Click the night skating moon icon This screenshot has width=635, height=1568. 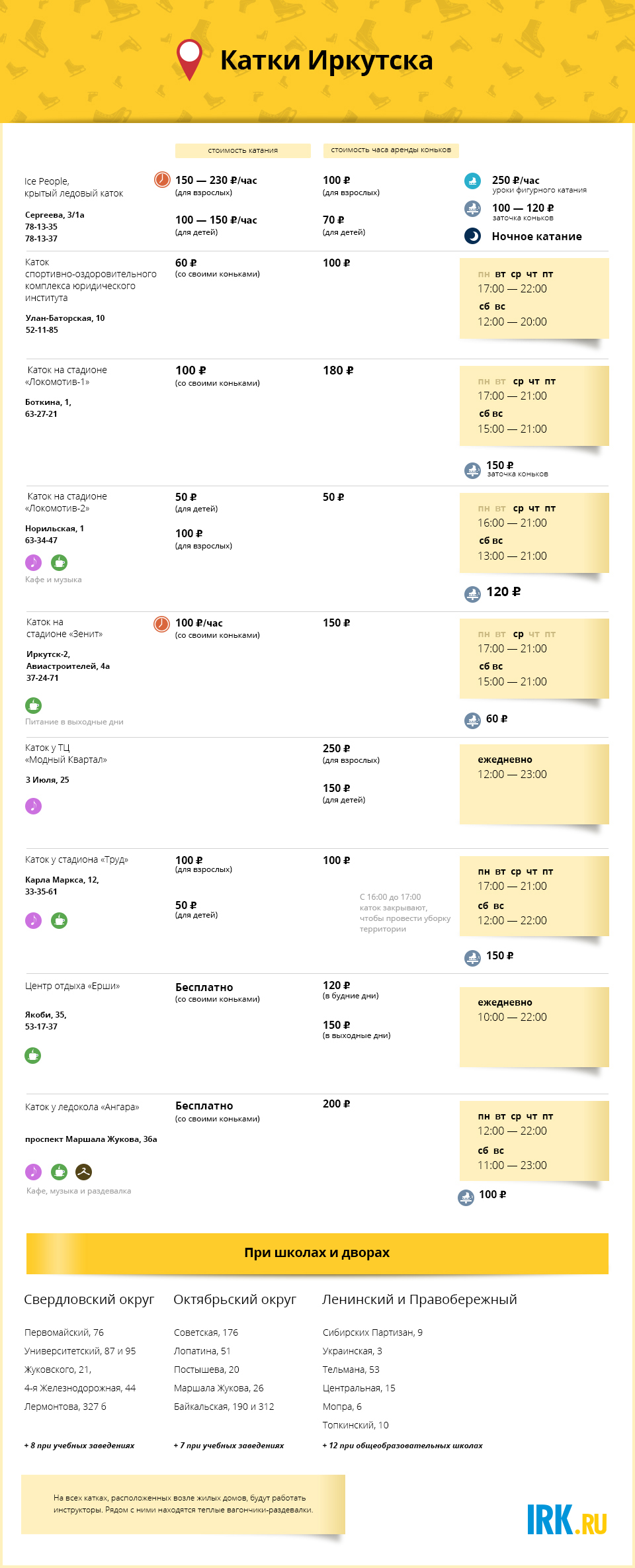point(472,236)
